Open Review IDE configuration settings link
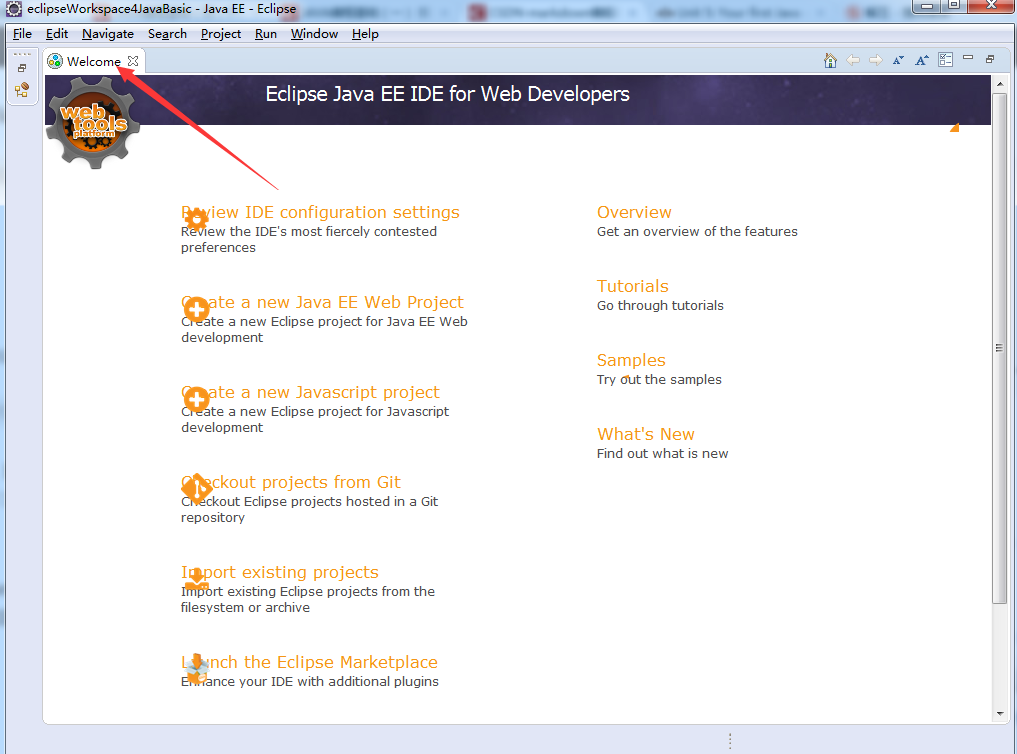The height and width of the screenshot is (754, 1017). coord(320,212)
